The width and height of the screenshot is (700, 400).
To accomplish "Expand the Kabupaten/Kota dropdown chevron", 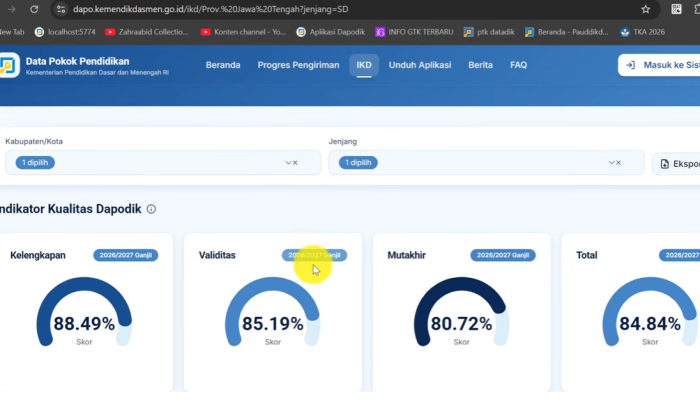I will [x=288, y=162].
